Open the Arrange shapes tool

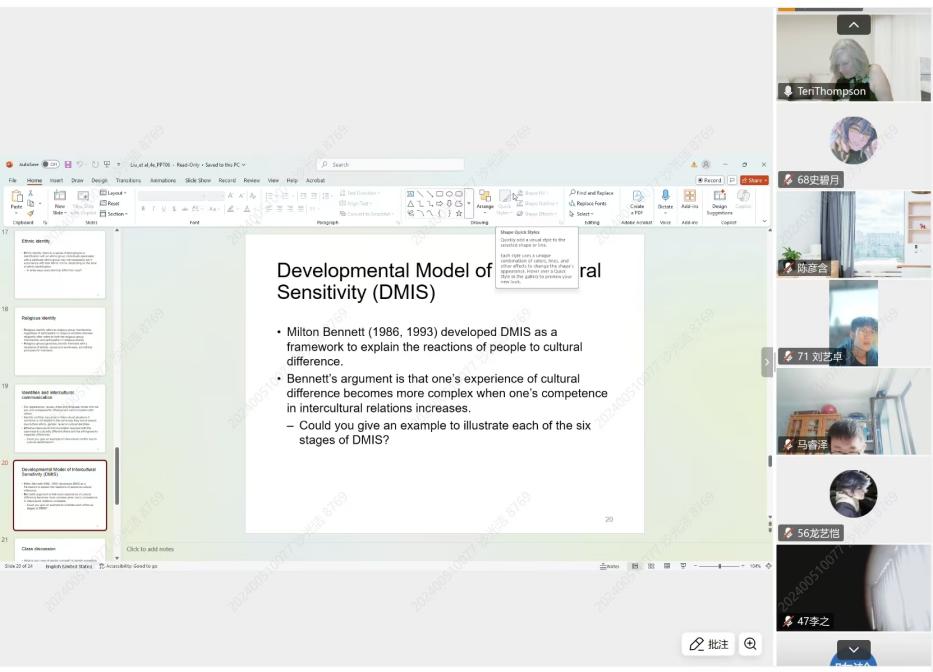(x=485, y=198)
